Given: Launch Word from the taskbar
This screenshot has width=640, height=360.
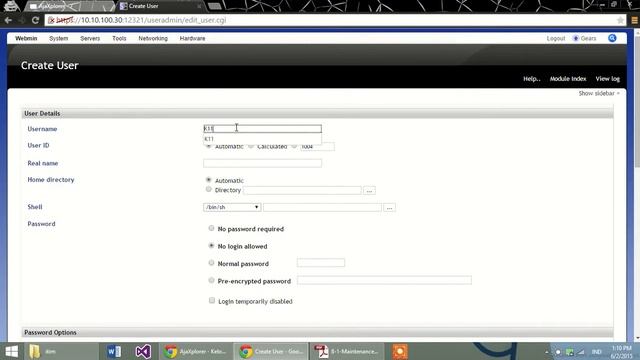Looking at the screenshot, I should point(114,351).
